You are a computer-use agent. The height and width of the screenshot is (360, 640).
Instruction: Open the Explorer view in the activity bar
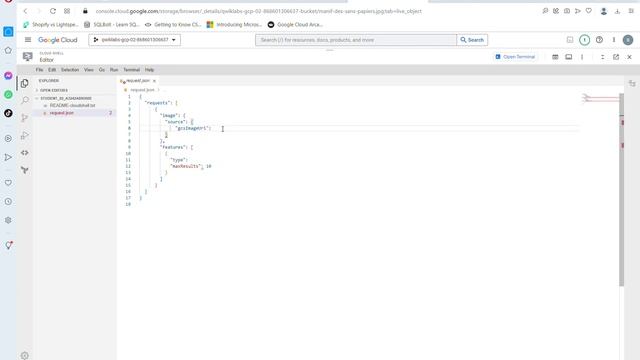click(24, 83)
